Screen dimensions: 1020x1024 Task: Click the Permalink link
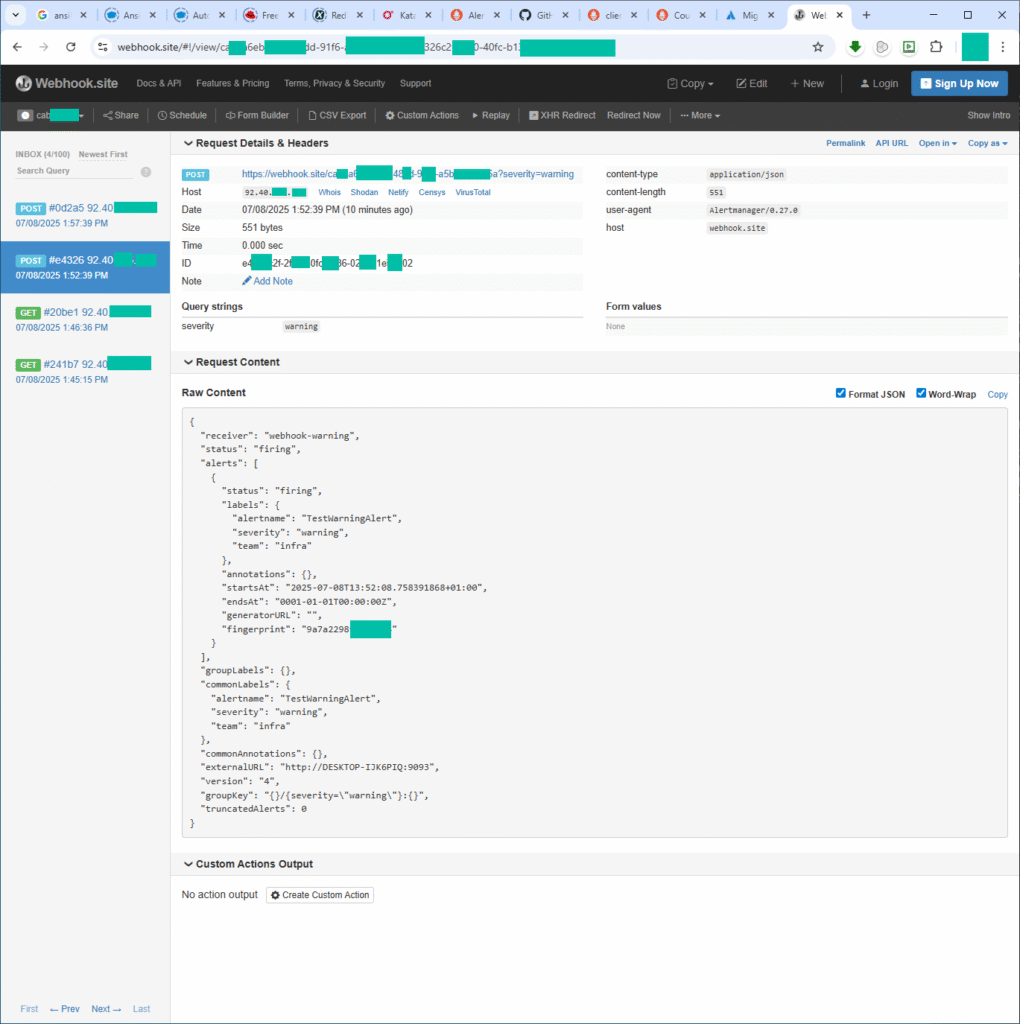[845, 144]
